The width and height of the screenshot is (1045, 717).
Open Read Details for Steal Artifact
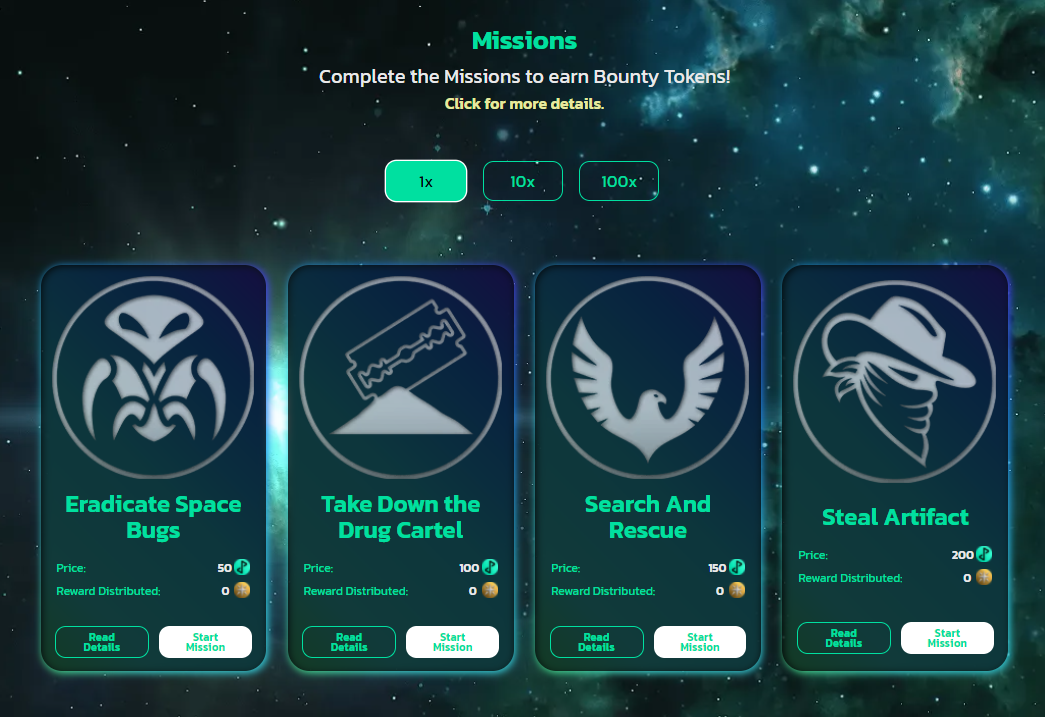(844, 638)
